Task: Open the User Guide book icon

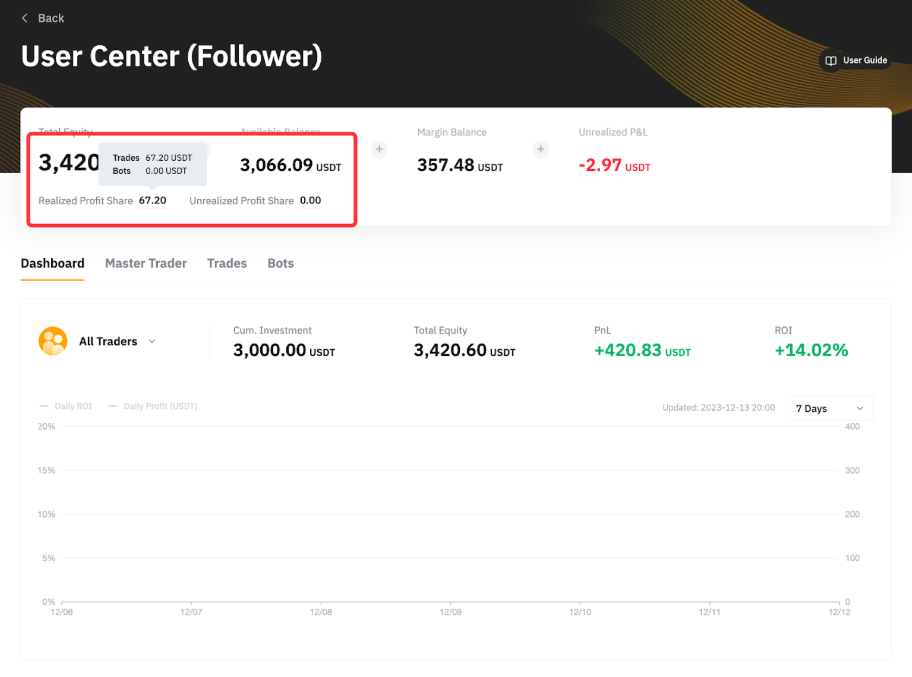Action: tap(830, 61)
